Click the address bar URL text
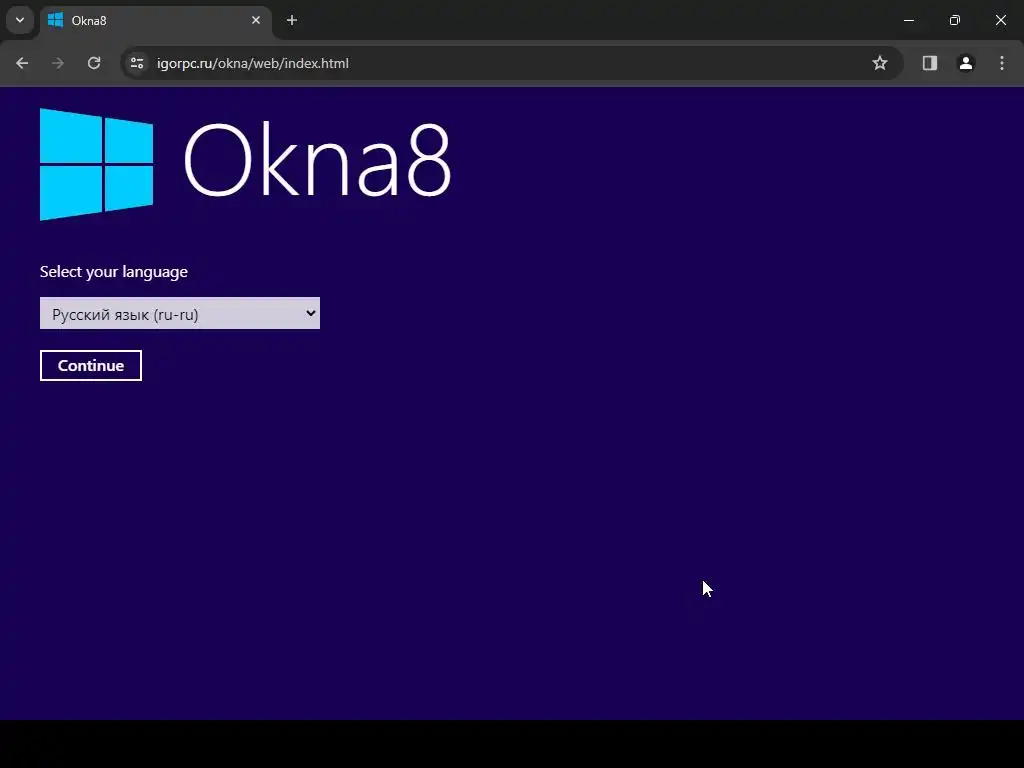The height and width of the screenshot is (768, 1024). (253, 63)
